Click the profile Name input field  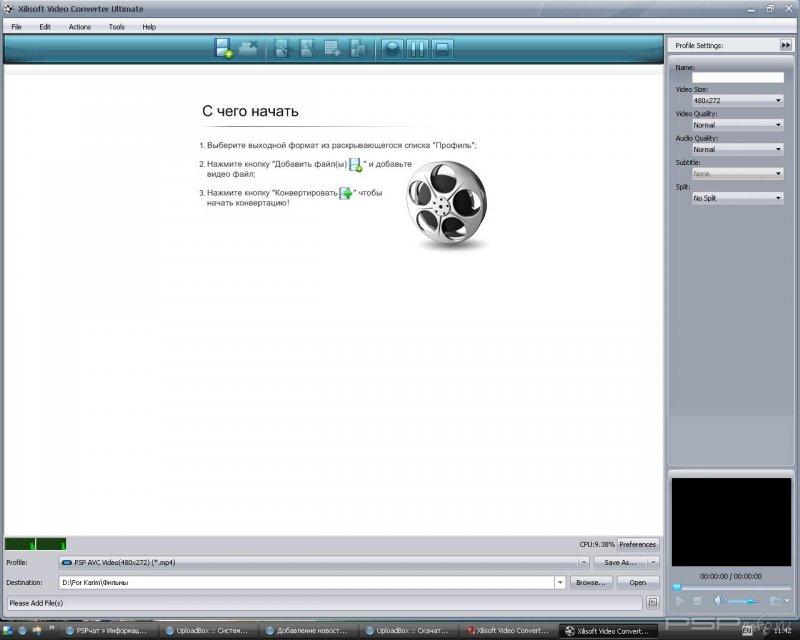pos(738,77)
